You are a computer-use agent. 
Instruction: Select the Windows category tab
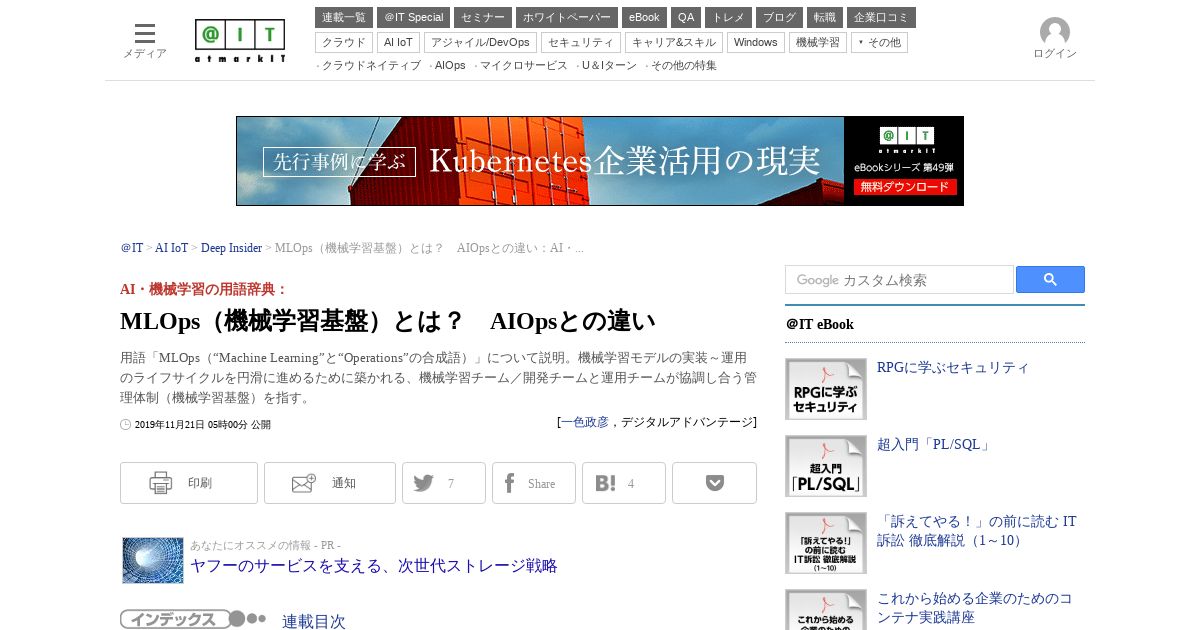(756, 42)
